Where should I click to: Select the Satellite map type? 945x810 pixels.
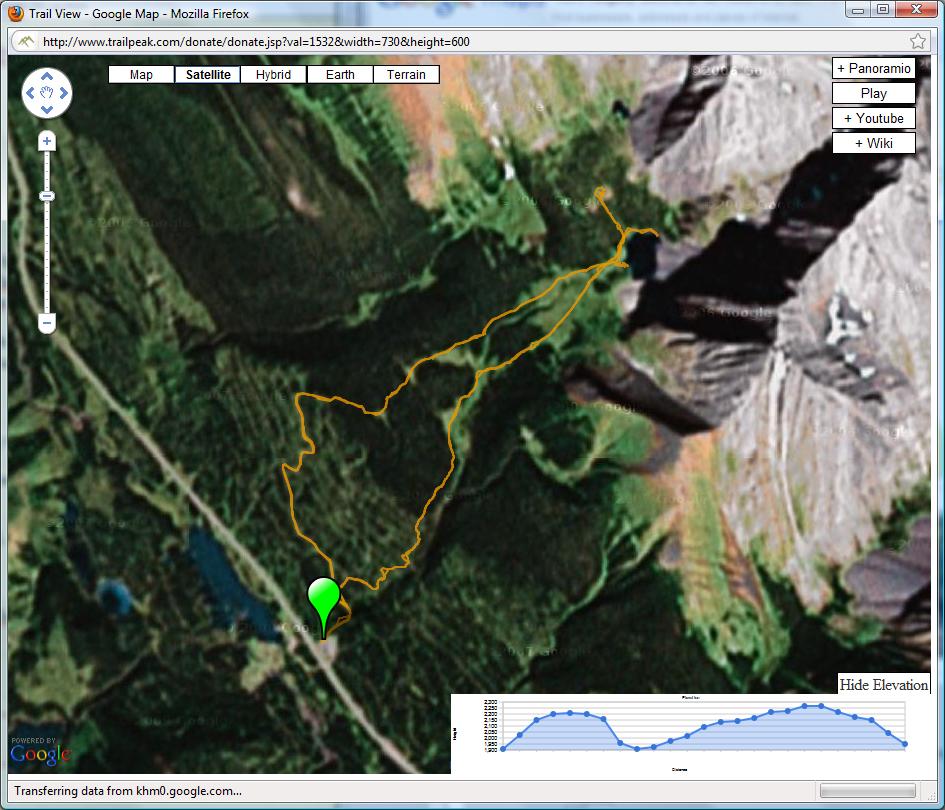(x=207, y=75)
